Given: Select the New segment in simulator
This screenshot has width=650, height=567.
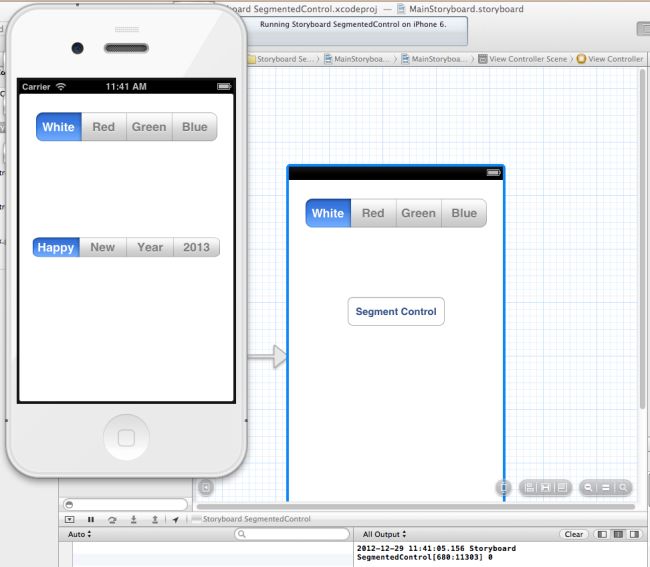Looking at the screenshot, I should pos(103,247).
